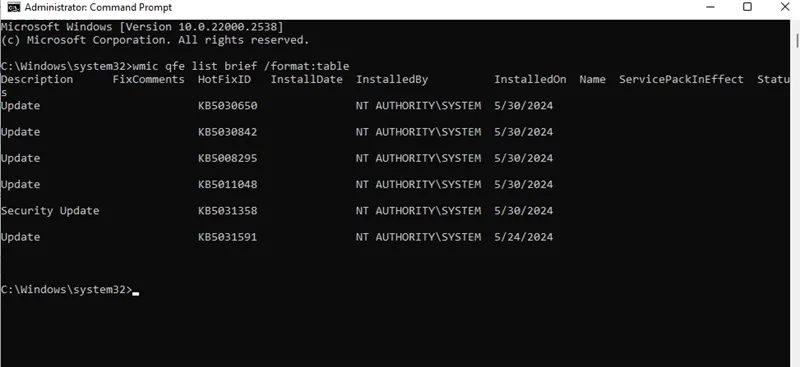Click the ServicePackInEffect column header

click(681, 79)
